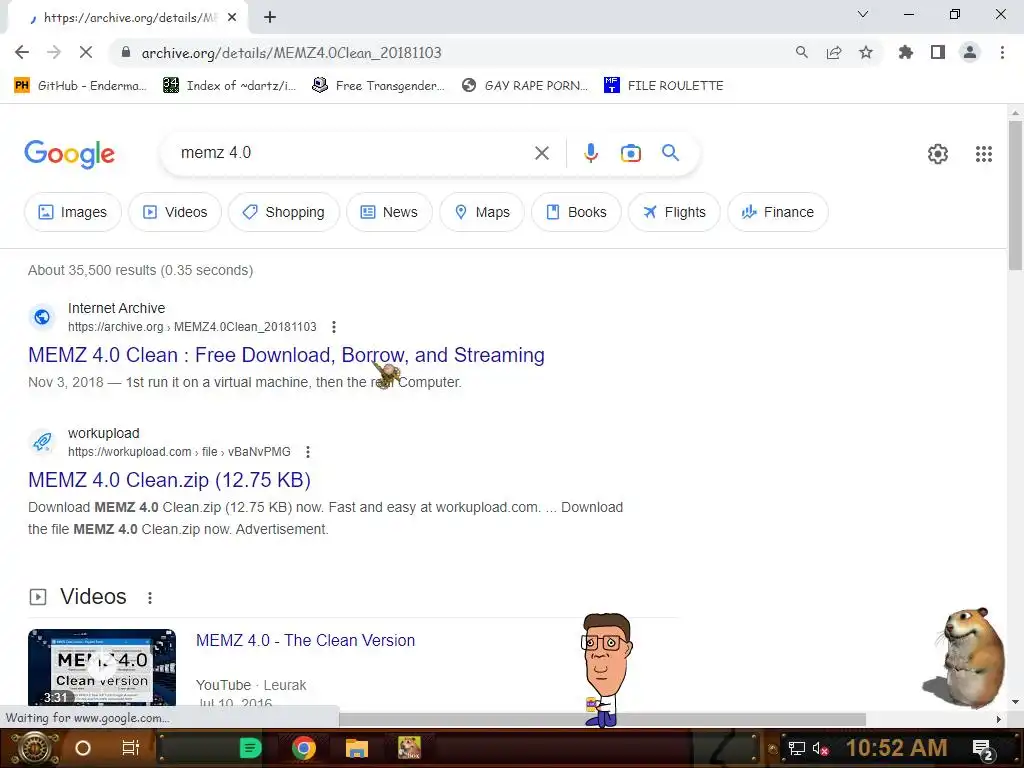Open GitHub - Enderma... bookmark
Image resolution: width=1024 pixels, height=768 pixels.
[80, 86]
